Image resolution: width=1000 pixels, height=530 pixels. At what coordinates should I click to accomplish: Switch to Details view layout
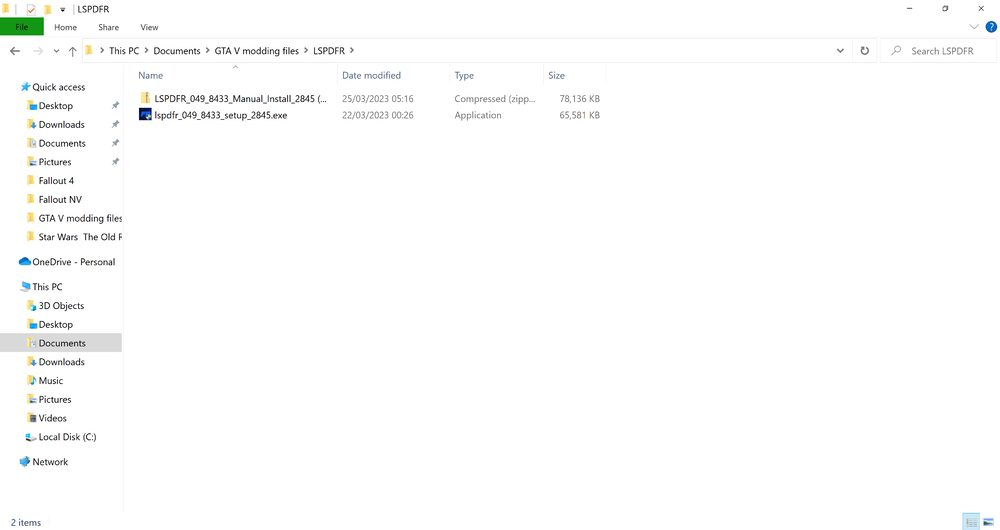971,522
